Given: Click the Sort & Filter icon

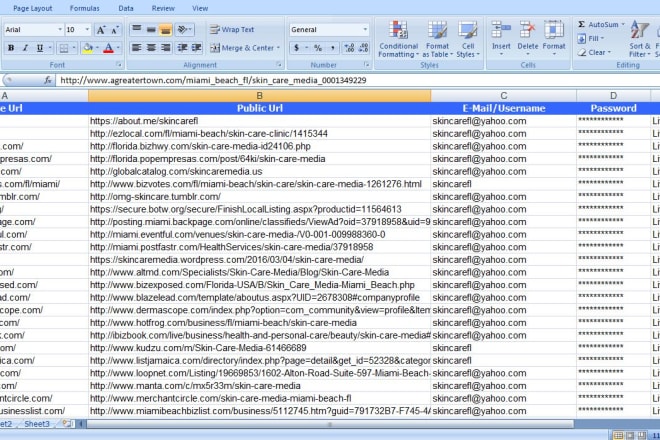Looking at the screenshot, I should 641,38.
